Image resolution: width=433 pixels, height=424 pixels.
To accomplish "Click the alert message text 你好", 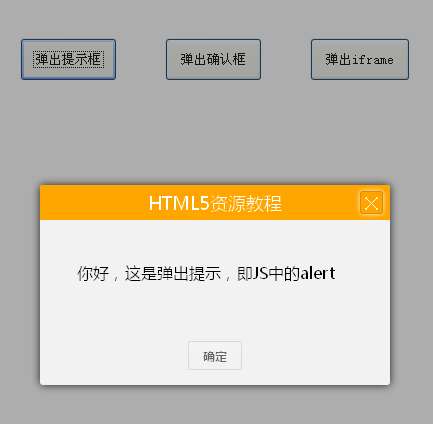I will coord(93,274).
